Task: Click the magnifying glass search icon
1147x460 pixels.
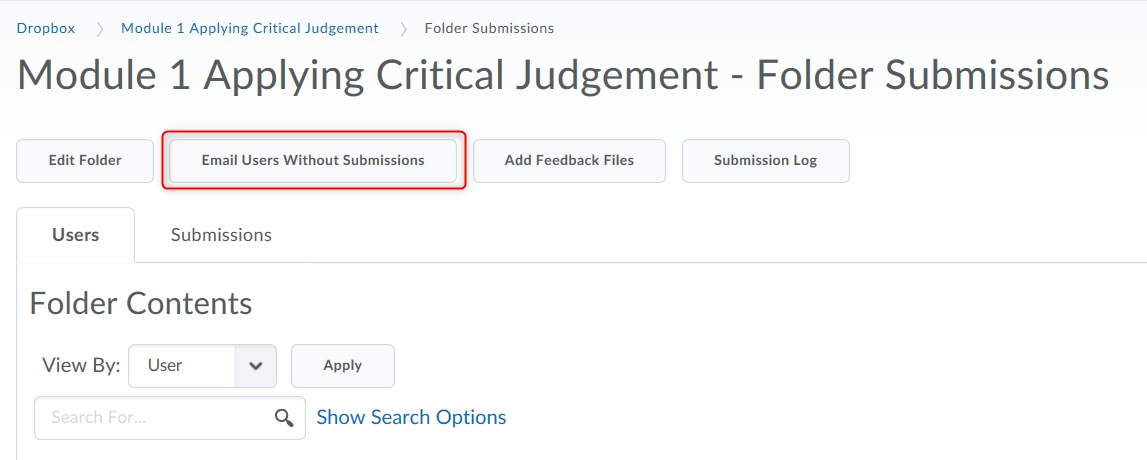Action: [x=285, y=418]
